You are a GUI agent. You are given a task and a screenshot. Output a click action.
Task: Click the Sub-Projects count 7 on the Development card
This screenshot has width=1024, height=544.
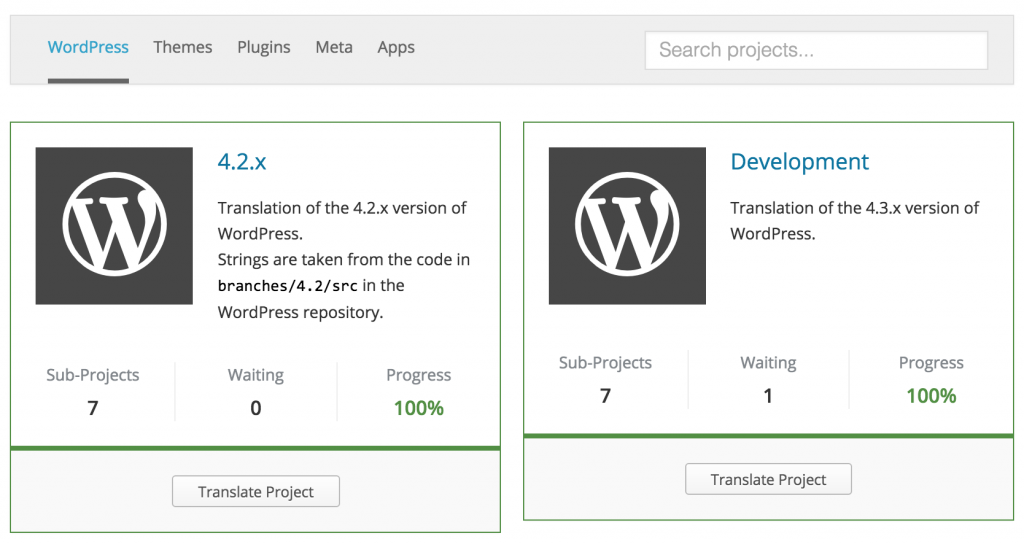point(605,396)
